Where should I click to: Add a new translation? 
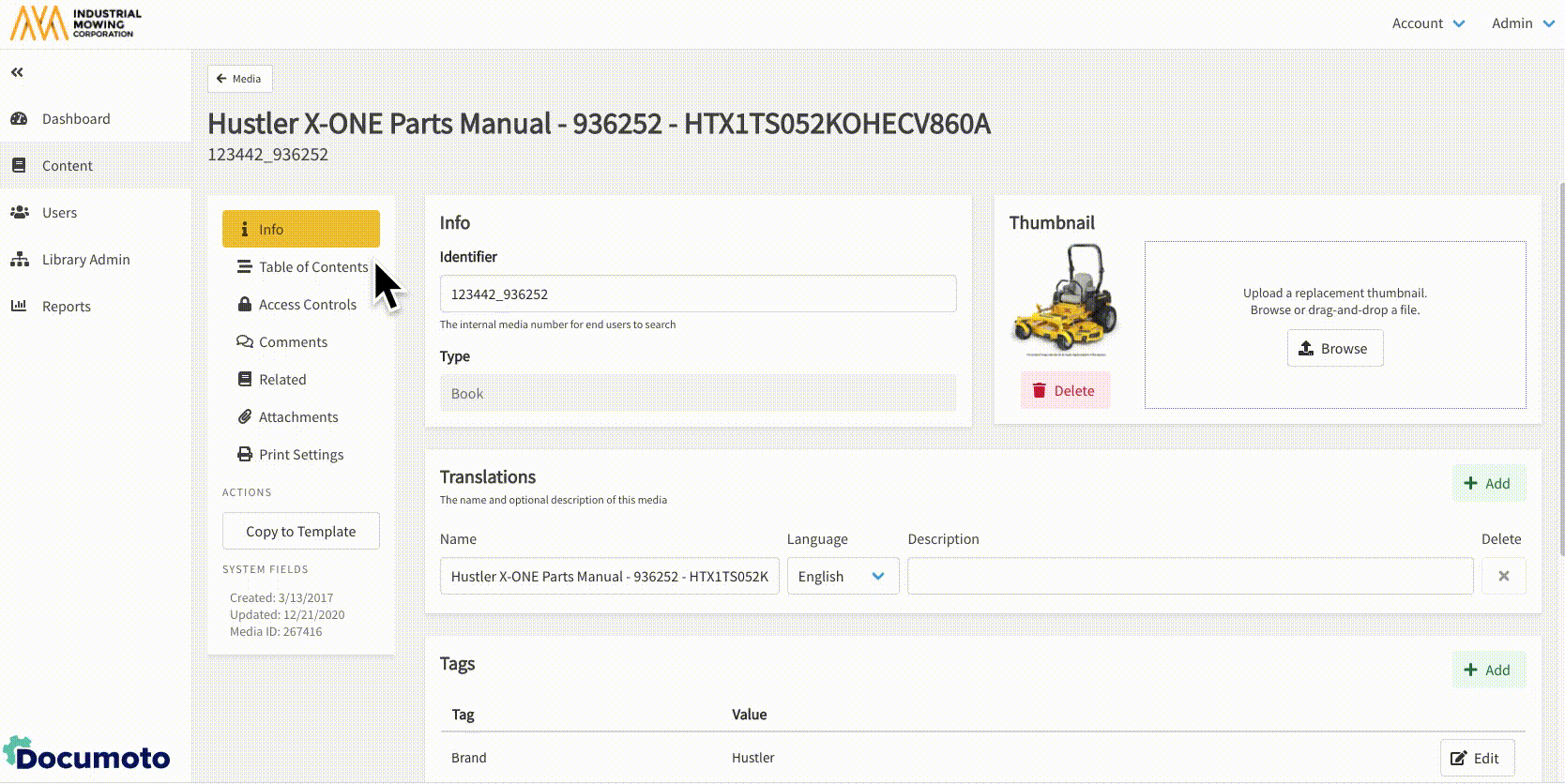point(1488,484)
